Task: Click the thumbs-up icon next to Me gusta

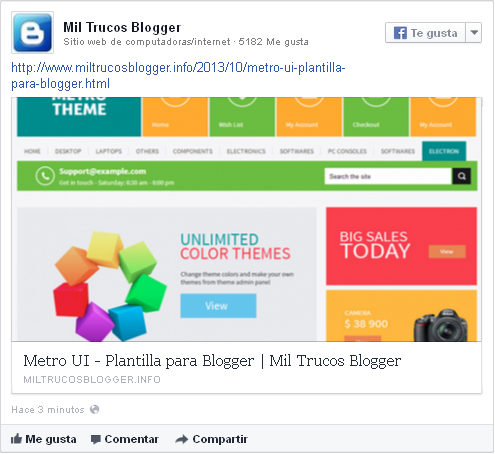Action: 16,439
